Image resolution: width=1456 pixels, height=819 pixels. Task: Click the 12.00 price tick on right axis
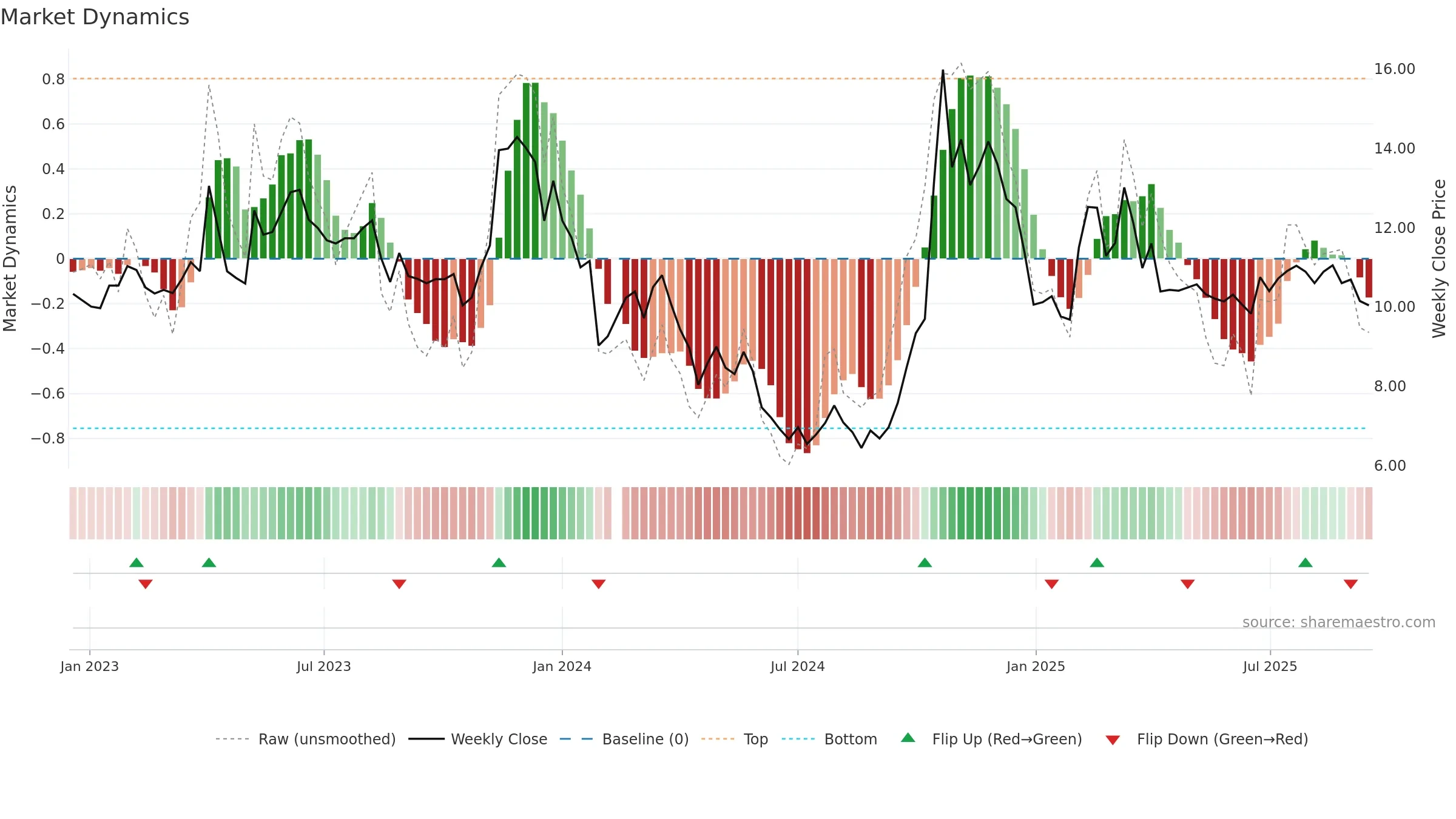1394,228
